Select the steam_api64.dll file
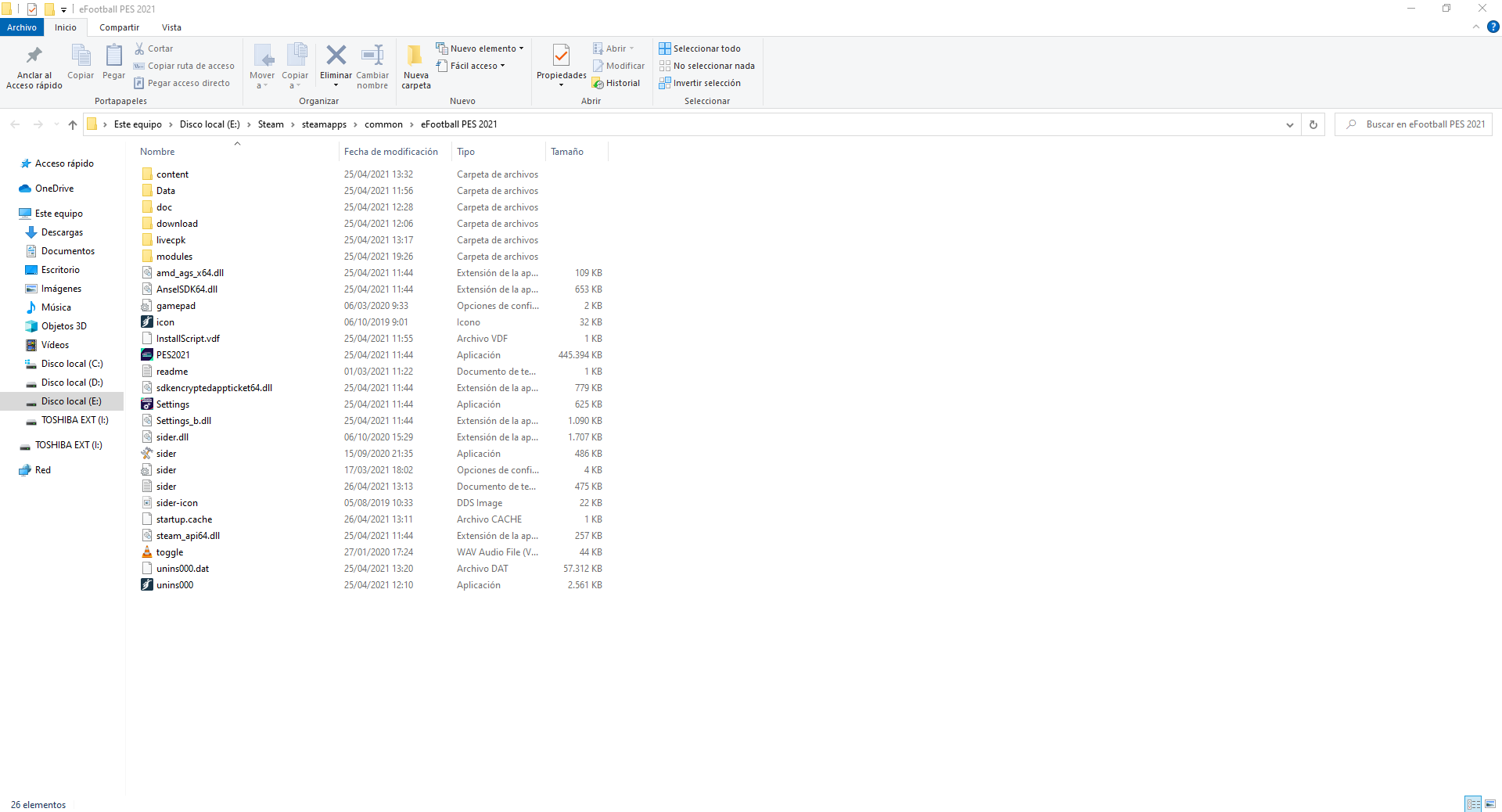Image resolution: width=1502 pixels, height=812 pixels. tap(188, 536)
